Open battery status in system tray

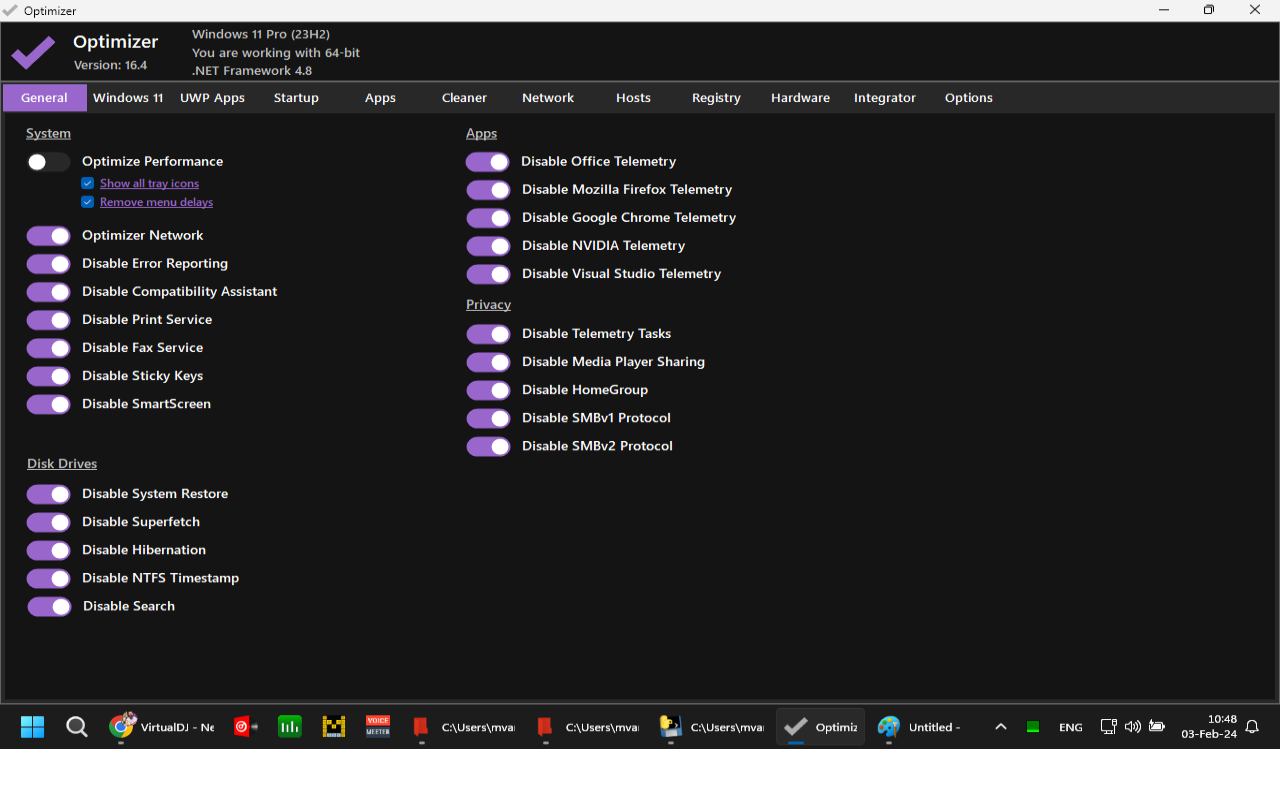tap(1157, 727)
